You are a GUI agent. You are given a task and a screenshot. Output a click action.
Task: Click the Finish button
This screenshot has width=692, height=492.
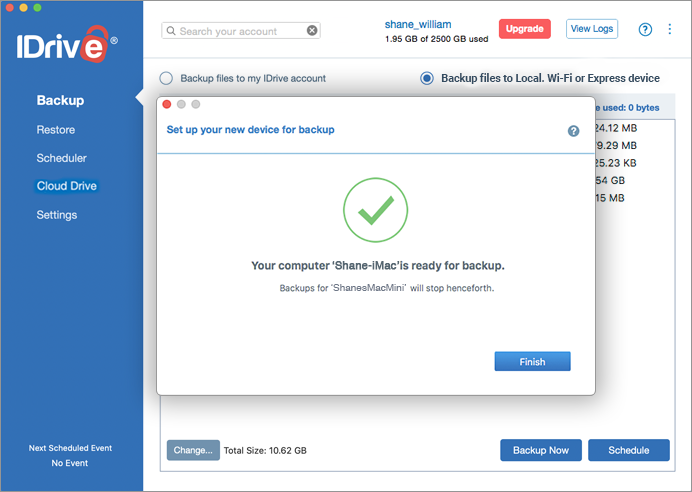pos(532,361)
